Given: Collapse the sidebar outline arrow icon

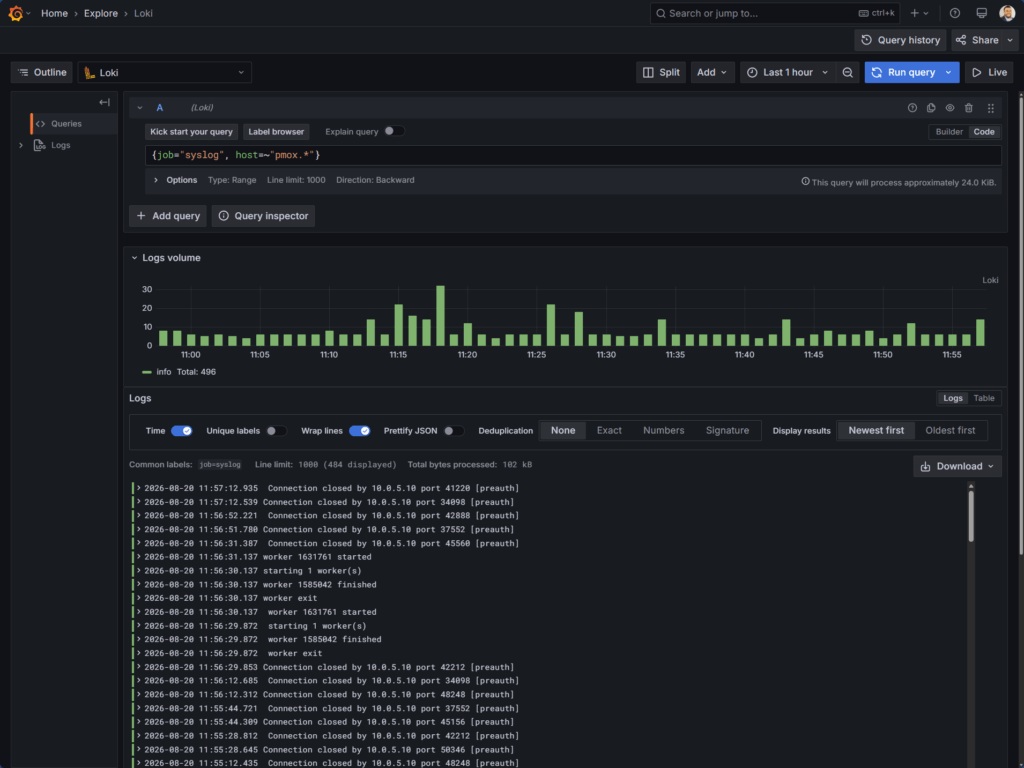Looking at the screenshot, I should (104, 102).
